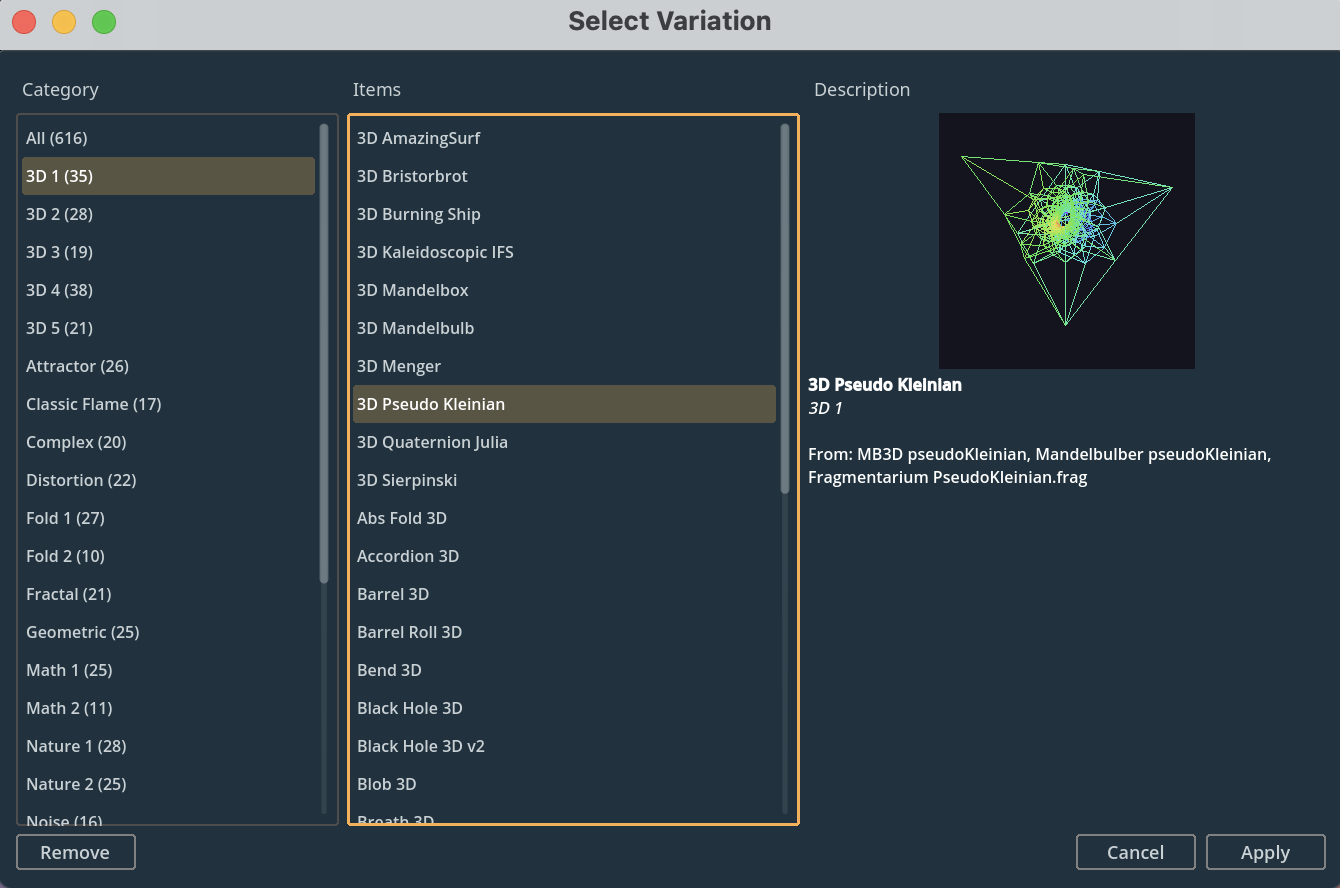Image resolution: width=1340 pixels, height=888 pixels.
Task: Pick the Math 1 (25) category
Action: click(x=168, y=670)
